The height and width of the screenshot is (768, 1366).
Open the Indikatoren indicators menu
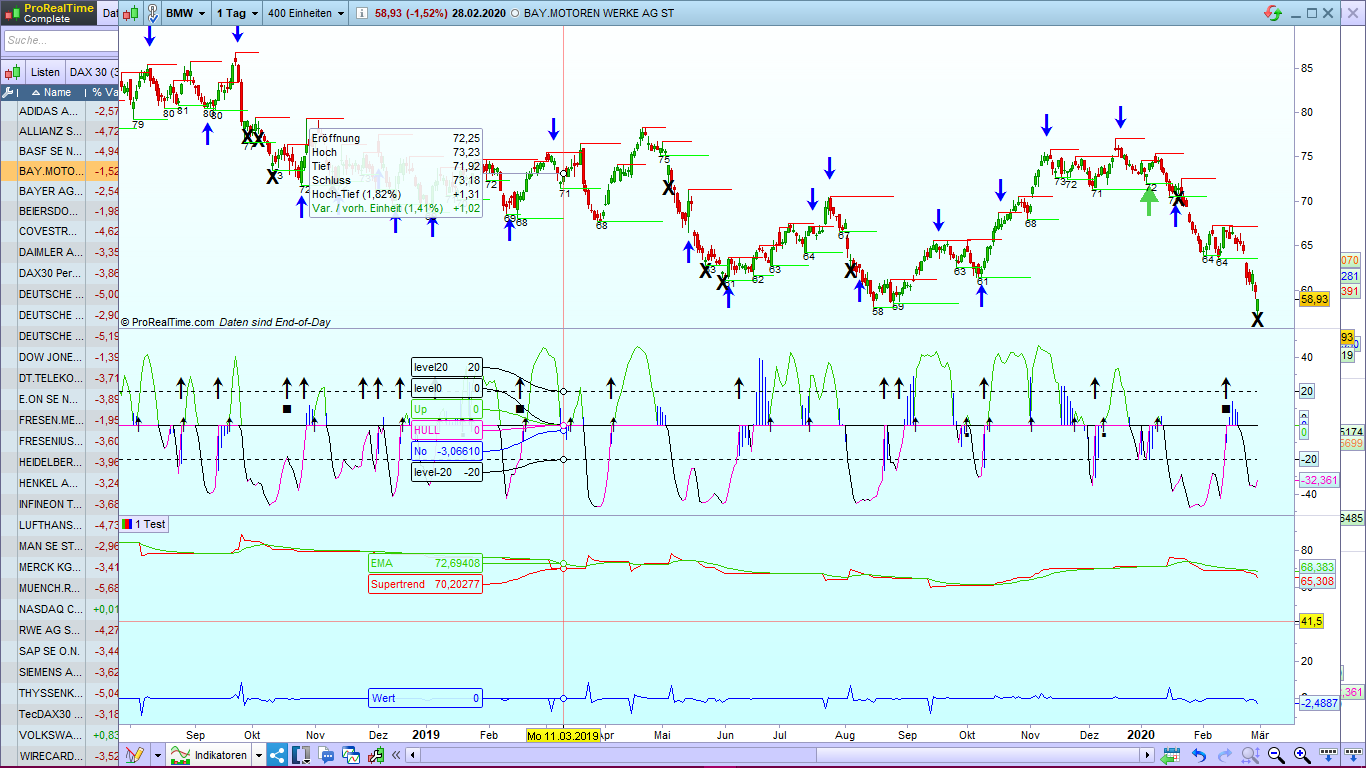(x=209, y=755)
